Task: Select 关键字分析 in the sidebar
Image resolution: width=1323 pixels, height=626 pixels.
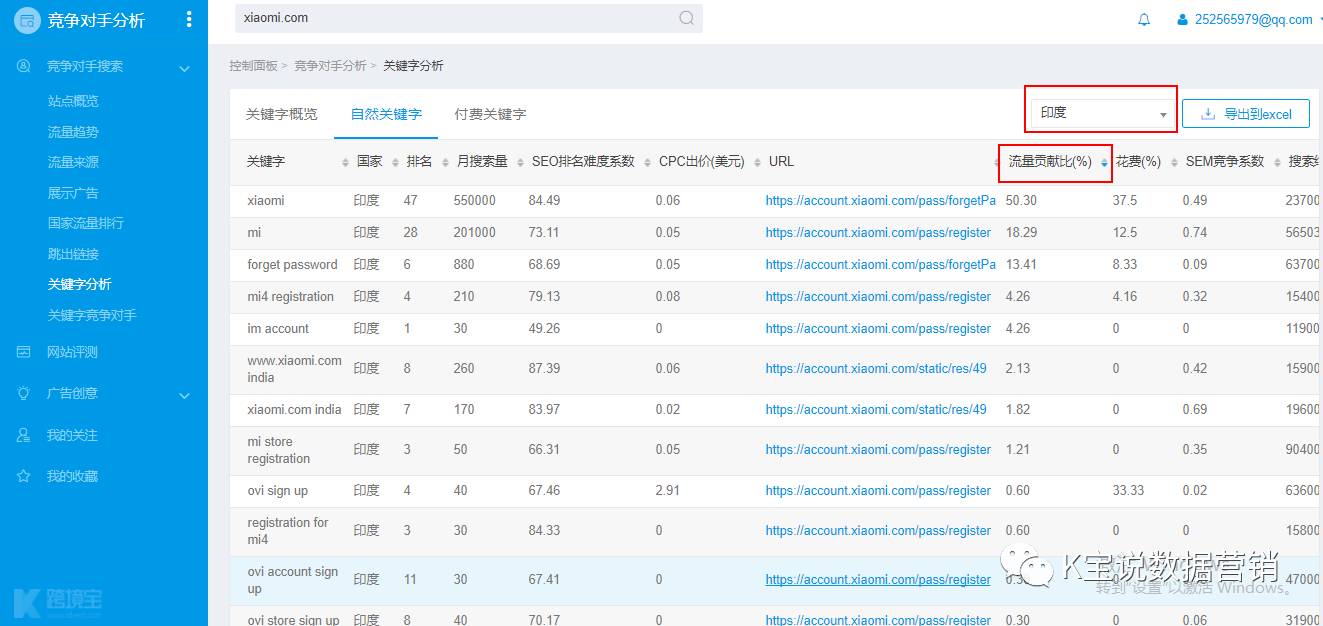Action: click(x=80, y=284)
